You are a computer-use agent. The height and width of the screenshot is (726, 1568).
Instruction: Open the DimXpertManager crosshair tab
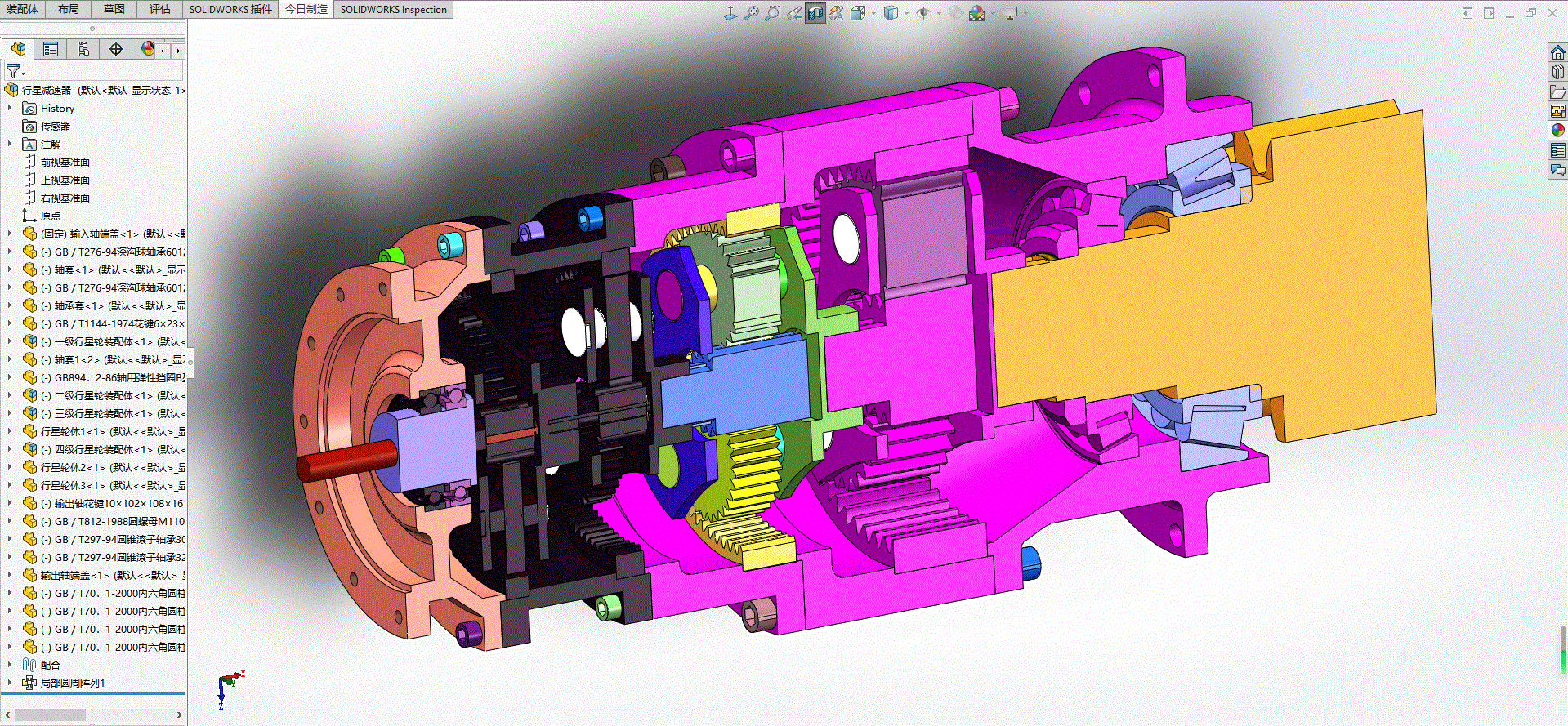pos(116,49)
